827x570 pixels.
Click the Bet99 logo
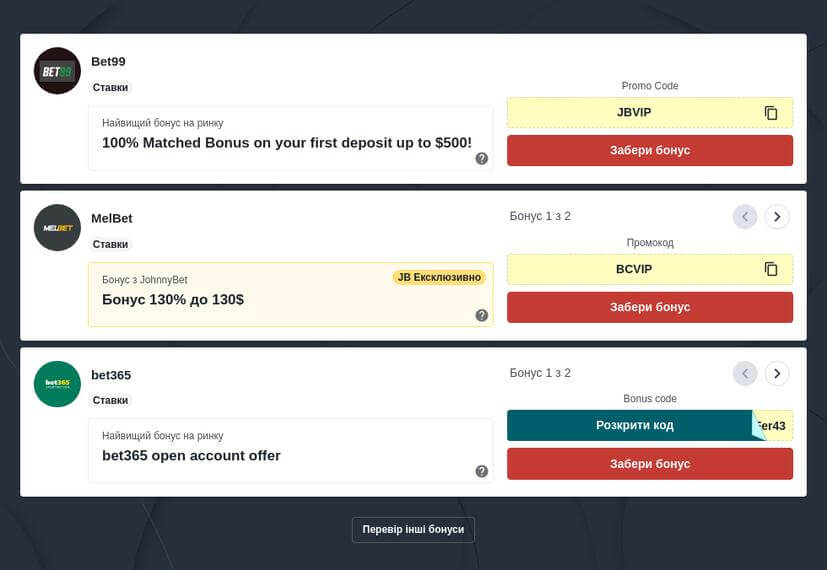(x=57, y=71)
